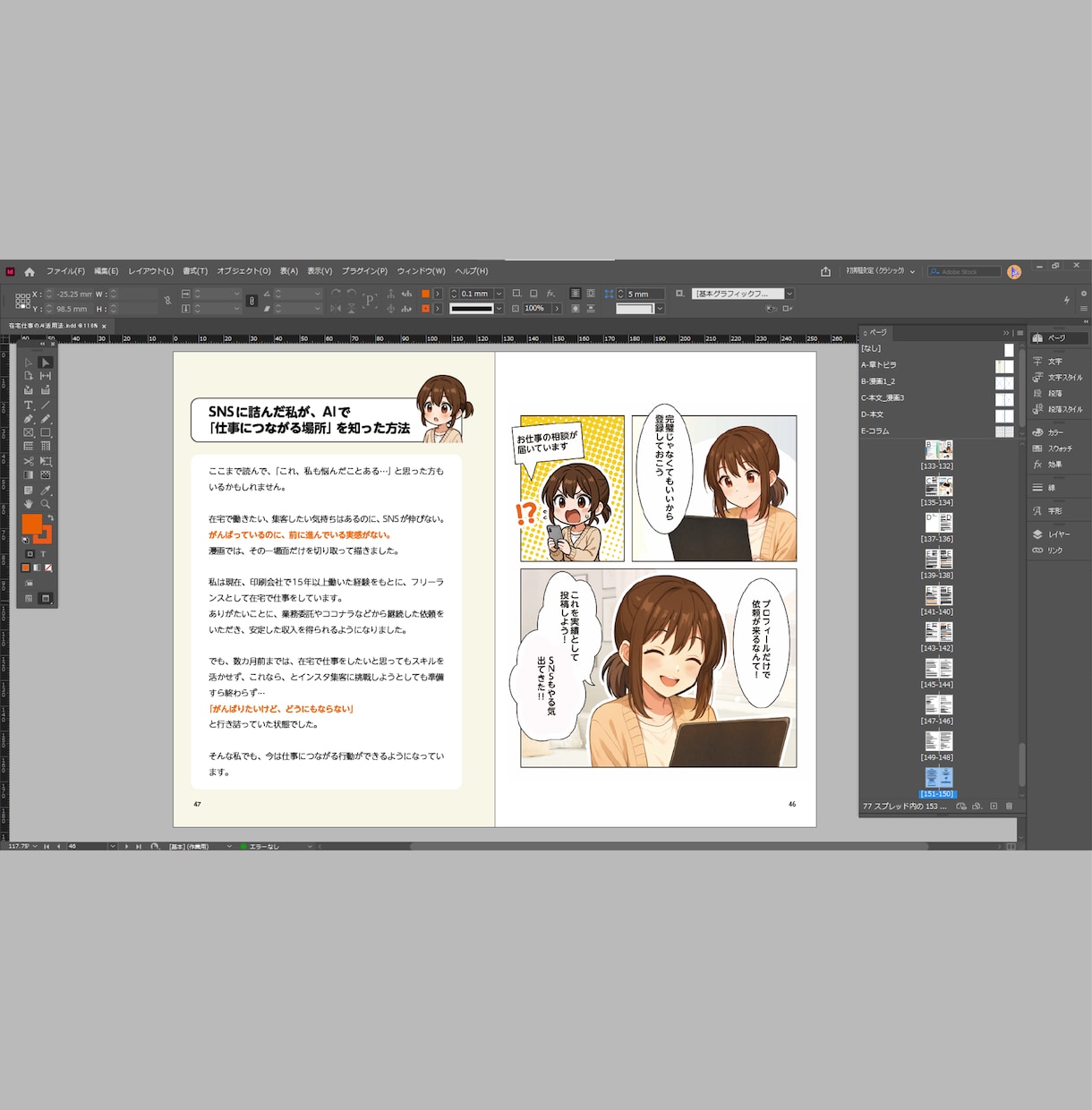The image size is (1092, 1110).
Task: Select the Free Transform tool
Action: pyautogui.click(x=46, y=461)
